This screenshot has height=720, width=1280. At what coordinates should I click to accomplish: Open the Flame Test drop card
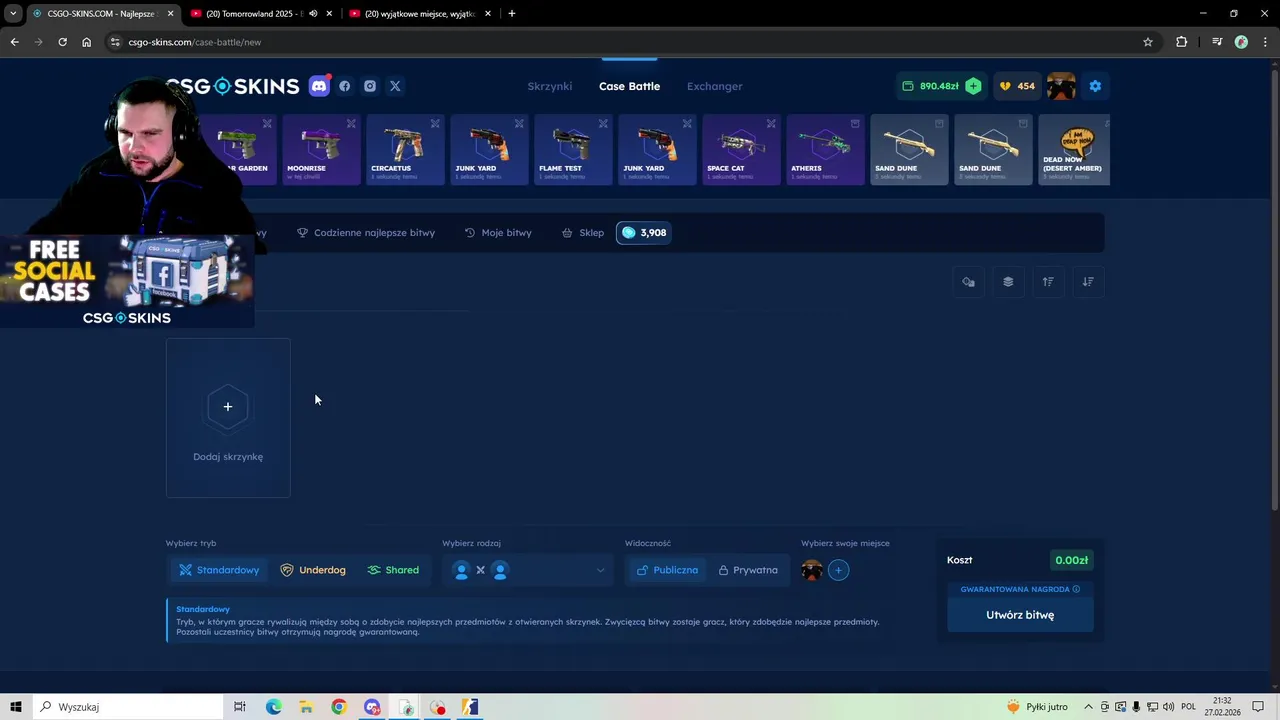click(x=574, y=150)
